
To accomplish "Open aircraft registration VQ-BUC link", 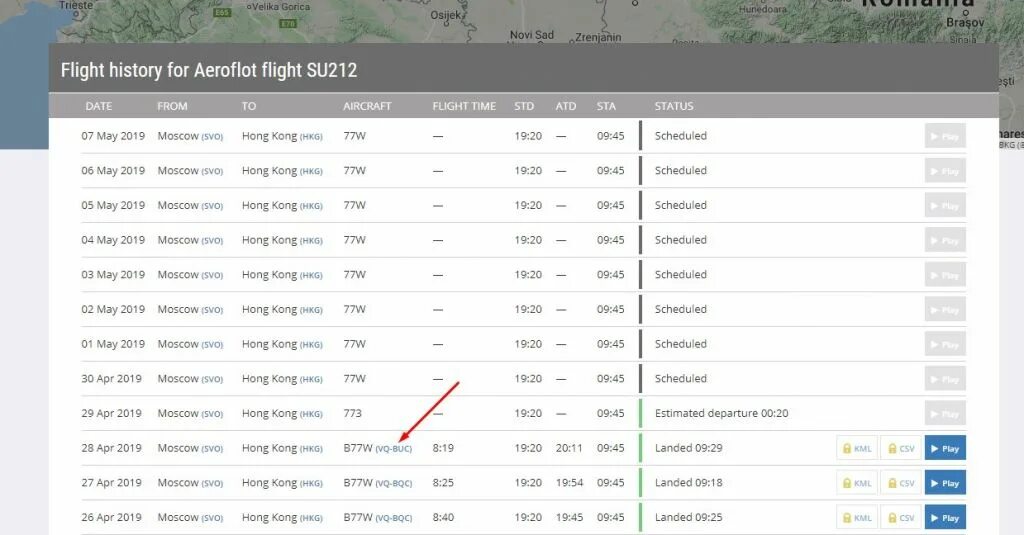I will (394, 449).
